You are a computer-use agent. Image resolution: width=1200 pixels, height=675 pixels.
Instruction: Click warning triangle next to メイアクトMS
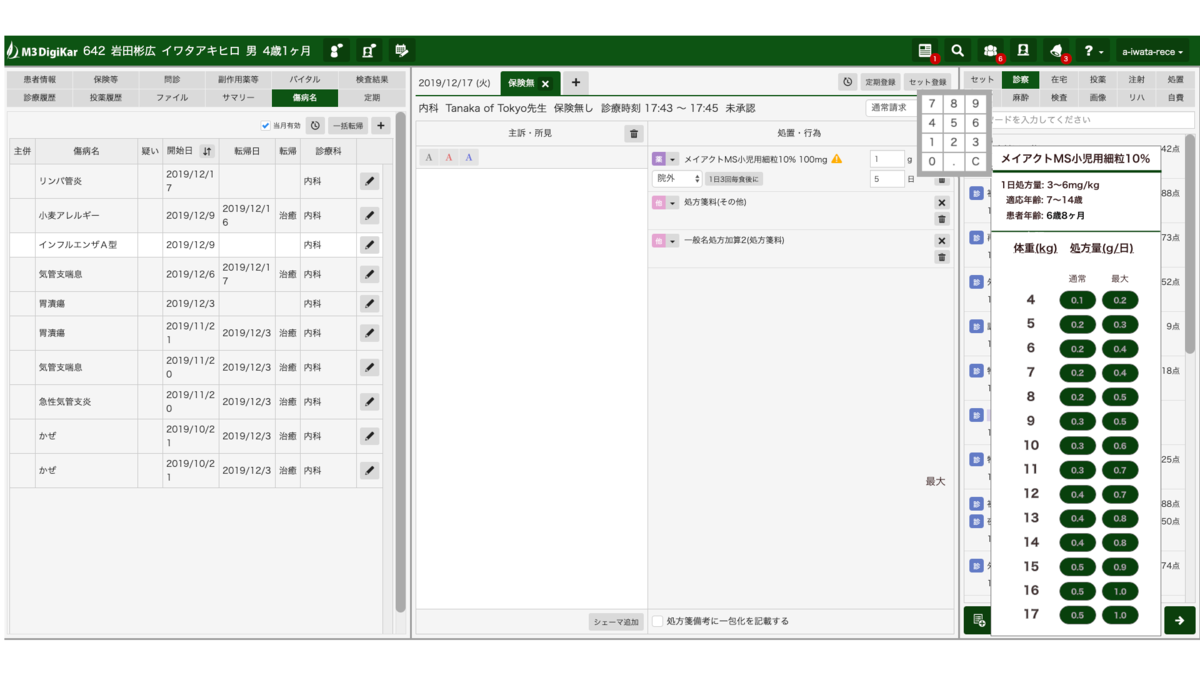click(x=837, y=159)
